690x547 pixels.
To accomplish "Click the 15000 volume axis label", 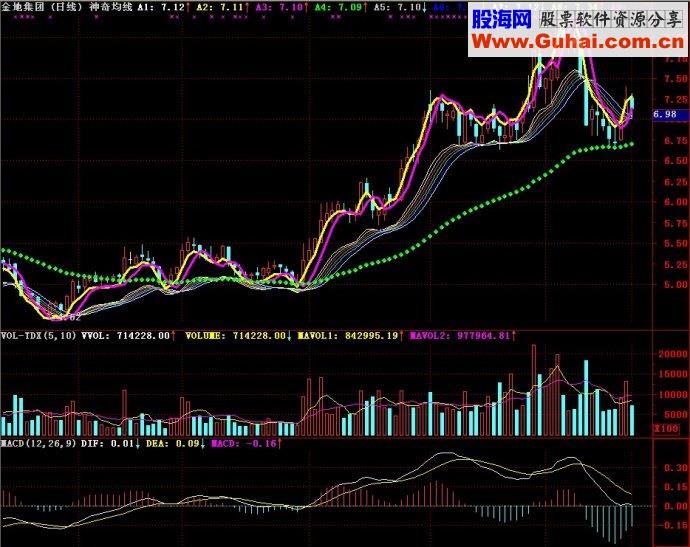I will pyautogui.click(x=673, y=374).
